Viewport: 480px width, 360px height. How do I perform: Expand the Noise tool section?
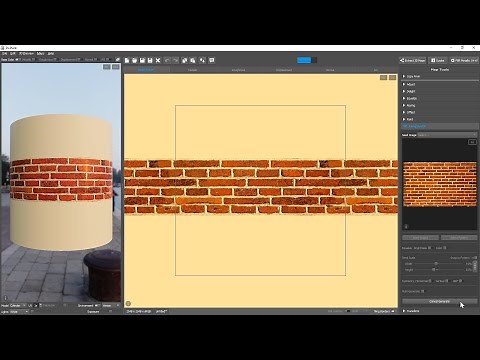[439, 105]
